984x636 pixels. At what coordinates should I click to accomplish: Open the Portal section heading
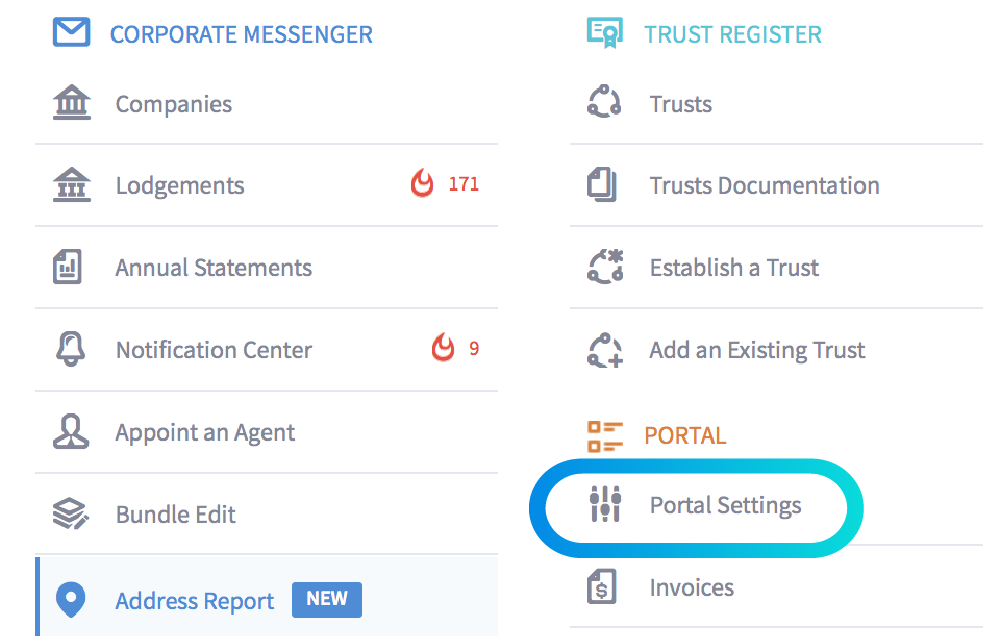(x=685, y=436)
